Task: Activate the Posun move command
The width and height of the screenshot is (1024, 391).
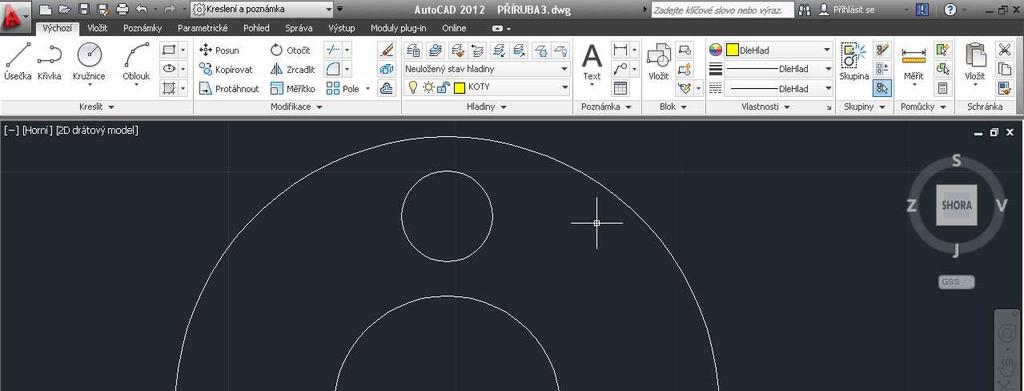Action: click(x=219, y=50)
